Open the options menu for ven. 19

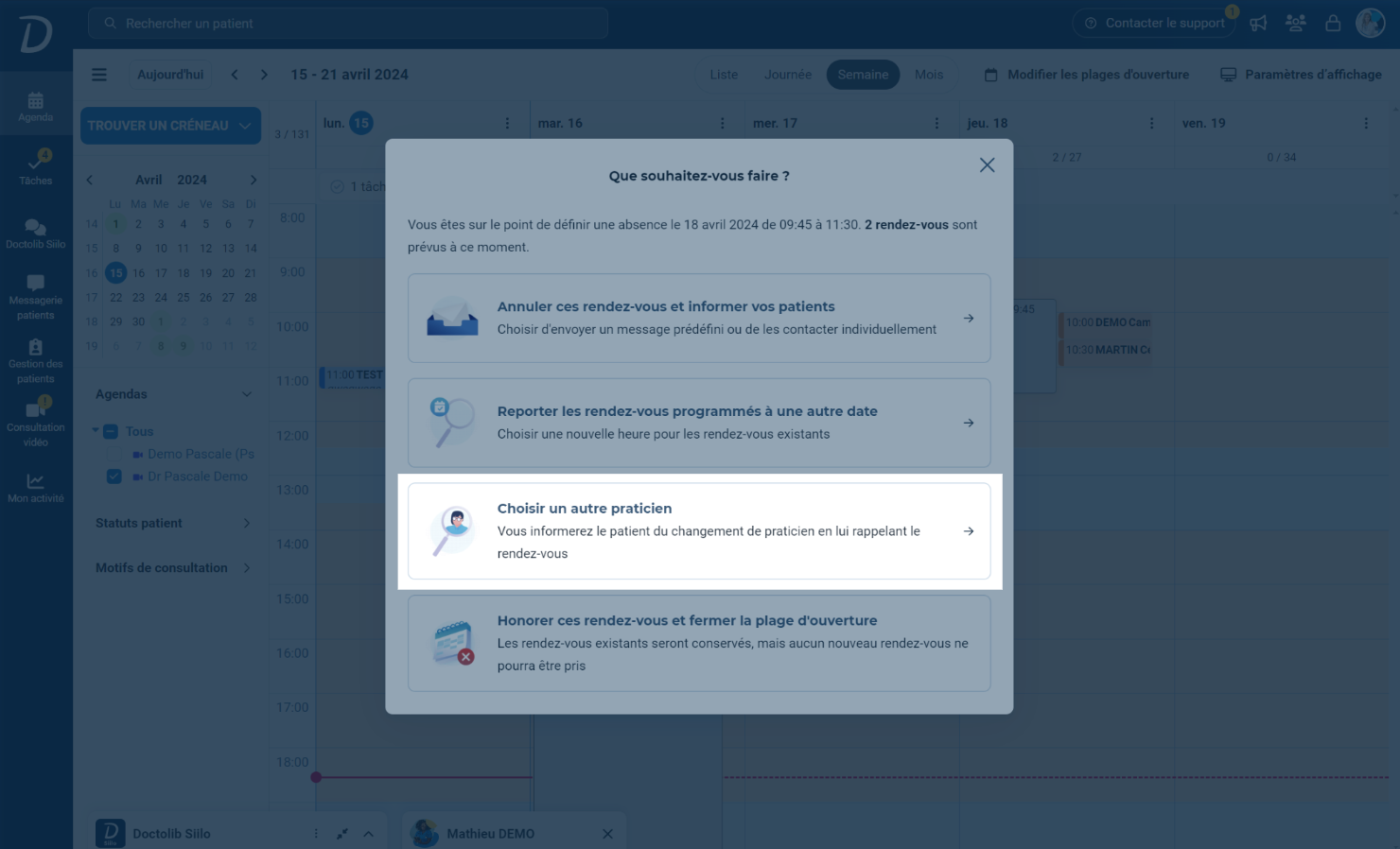[x=1366, y=123]
